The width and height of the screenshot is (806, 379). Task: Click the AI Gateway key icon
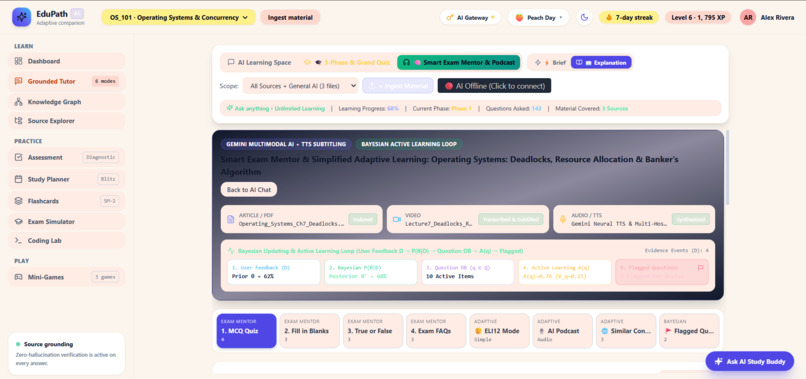pos(450,17)
